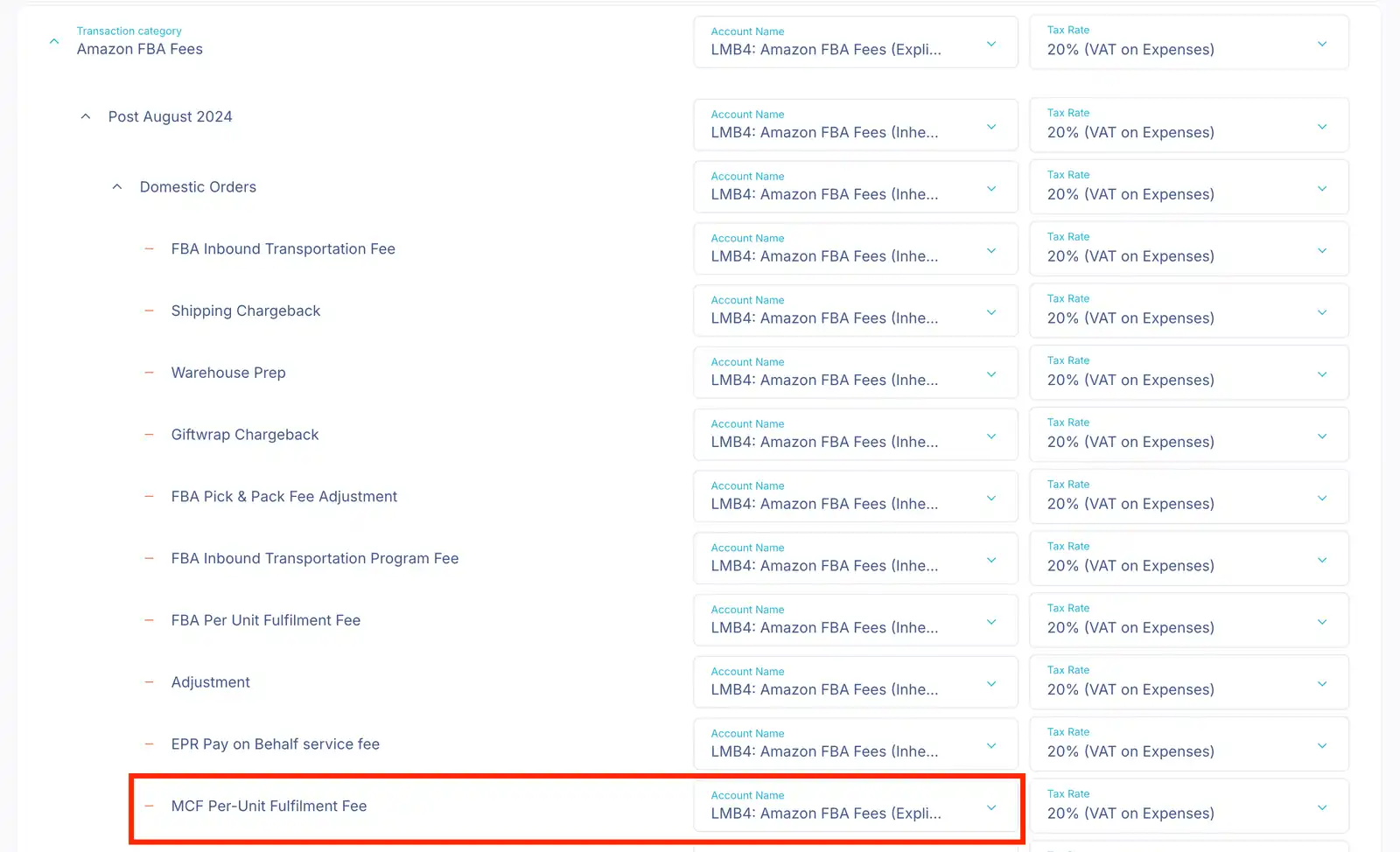Select the Warehouse Prep row label
The image size is (1400, 852).
tap(228, 373)
